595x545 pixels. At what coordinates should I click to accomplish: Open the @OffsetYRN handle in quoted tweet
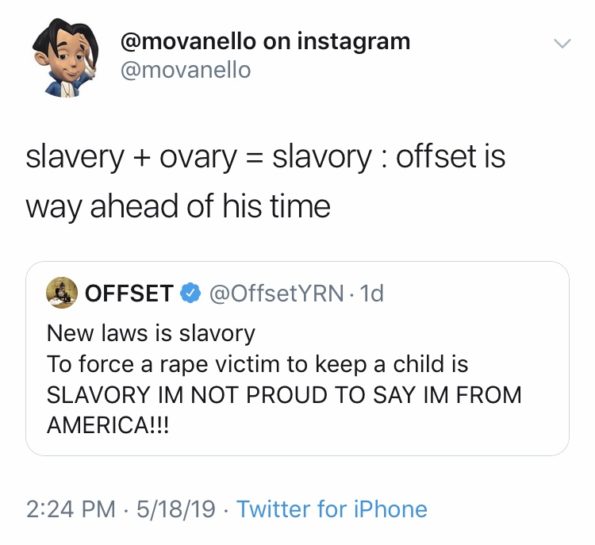pyautogui.click(x=276, y=293)
